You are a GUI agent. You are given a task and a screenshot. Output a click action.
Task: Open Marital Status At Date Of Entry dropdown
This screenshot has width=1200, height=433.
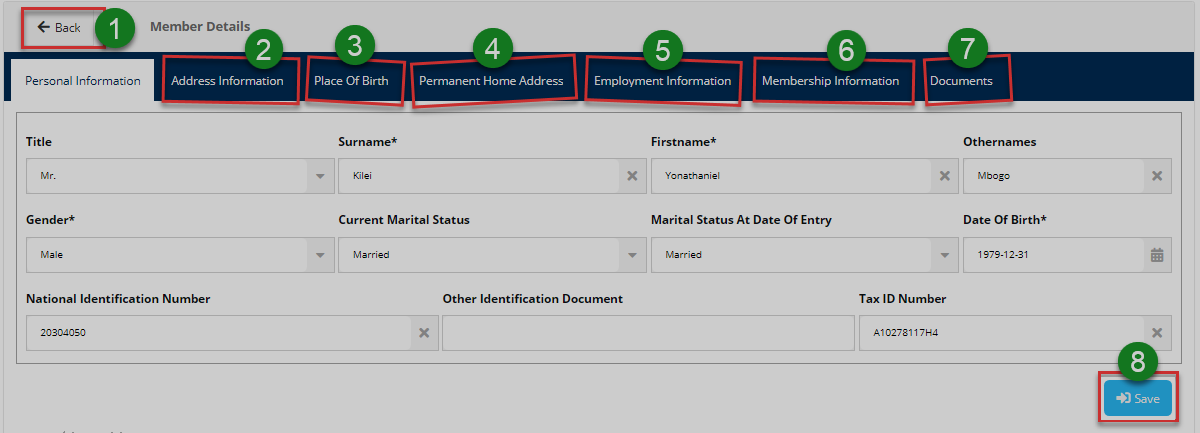pos(943,255)
